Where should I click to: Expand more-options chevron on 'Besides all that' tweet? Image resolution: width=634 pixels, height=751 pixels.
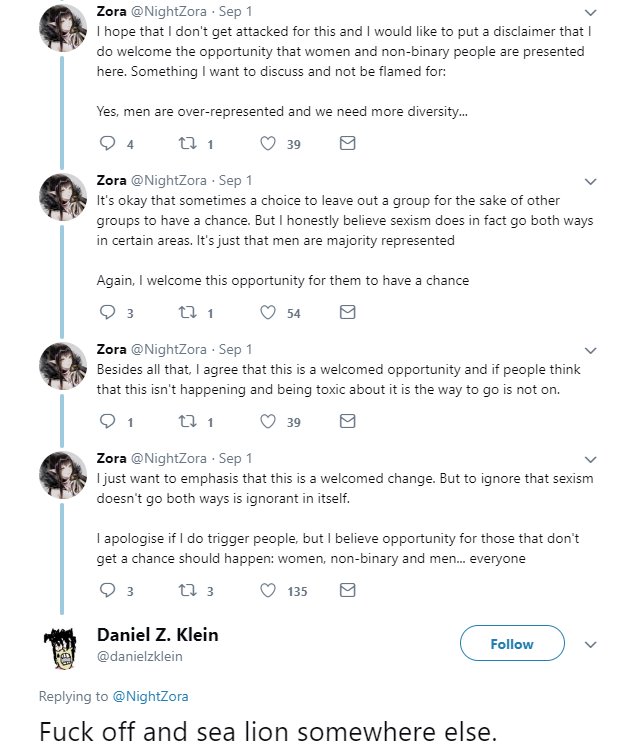[x=591, y=351]
